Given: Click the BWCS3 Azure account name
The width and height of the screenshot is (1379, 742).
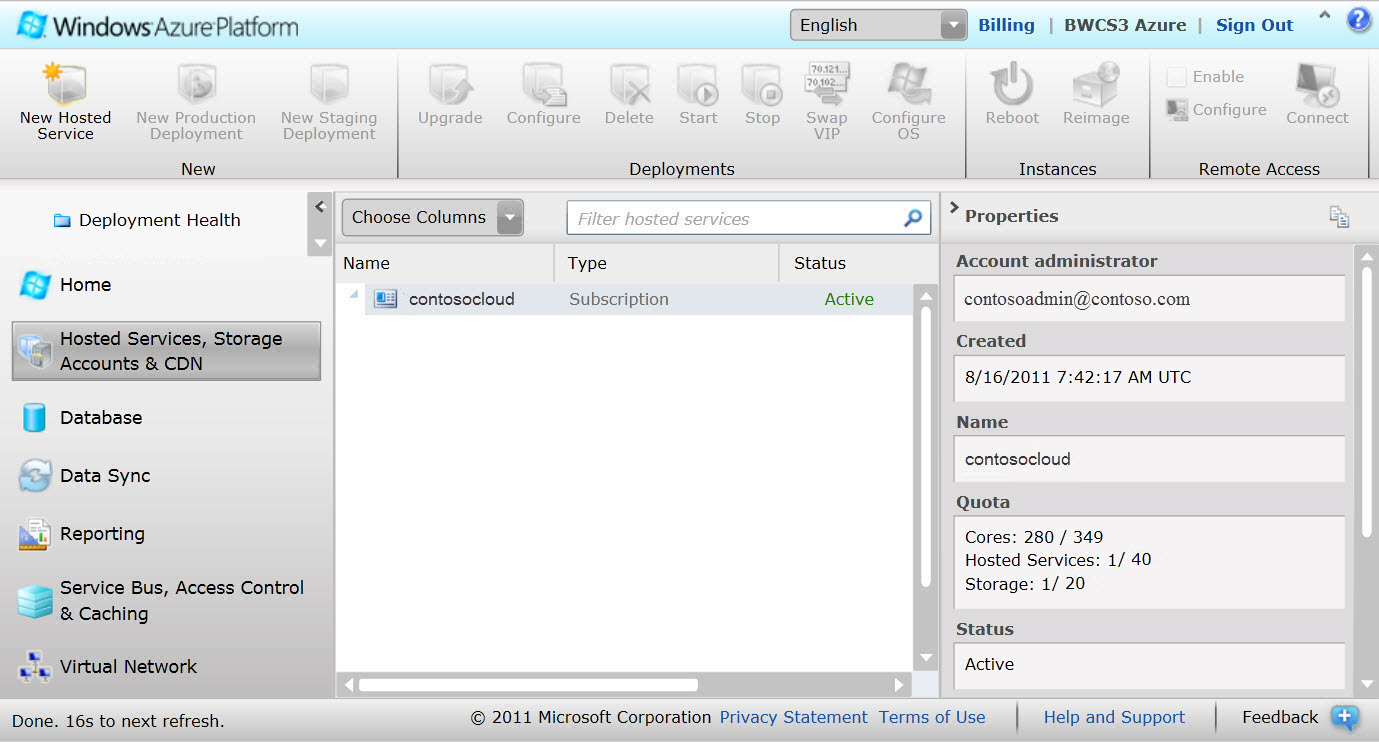Looking at the screenshot, I should [1125, 25].
